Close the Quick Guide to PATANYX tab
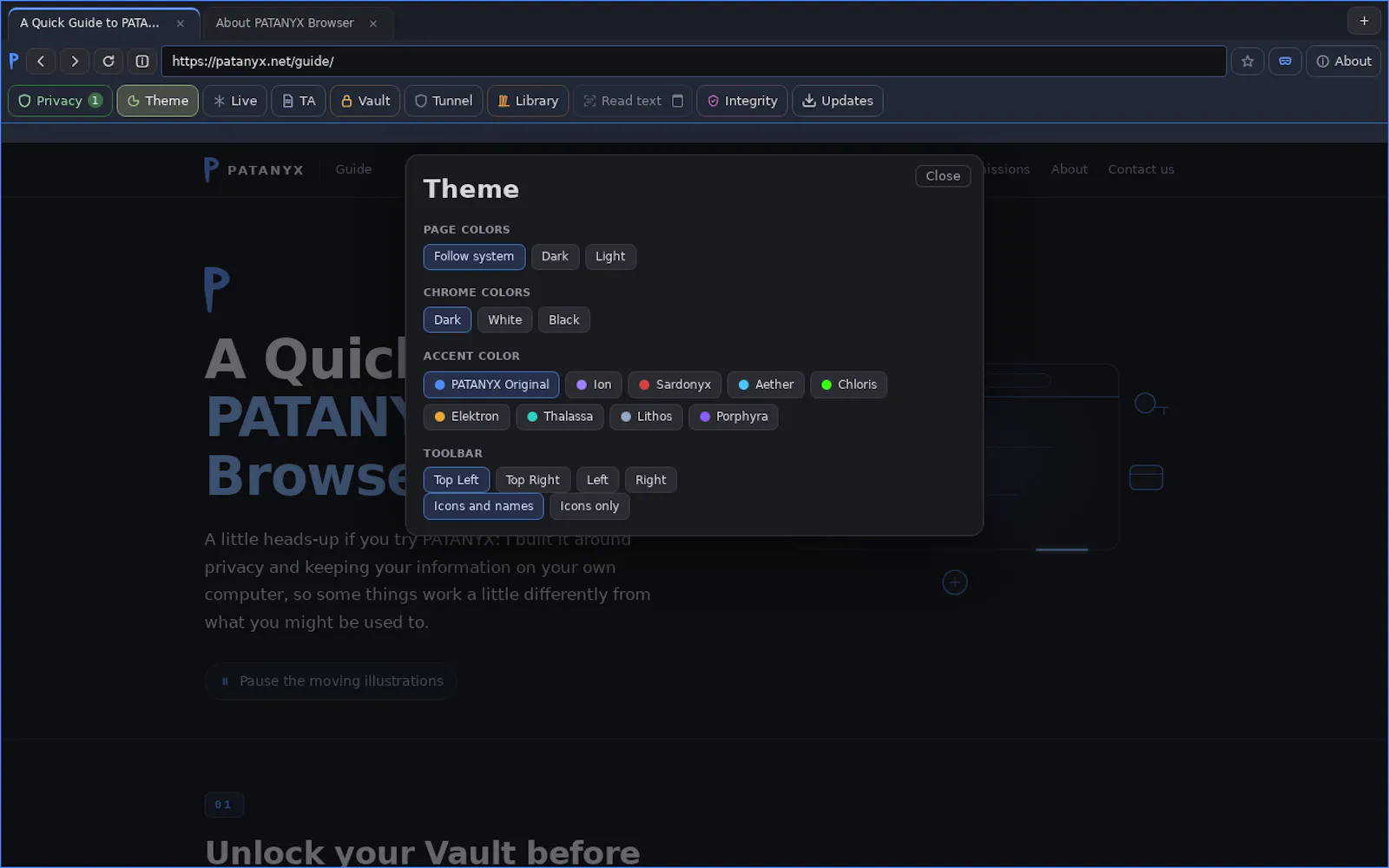Image resolution: width=1389 pixels, height=868 pixels. [x=181, y=23]
